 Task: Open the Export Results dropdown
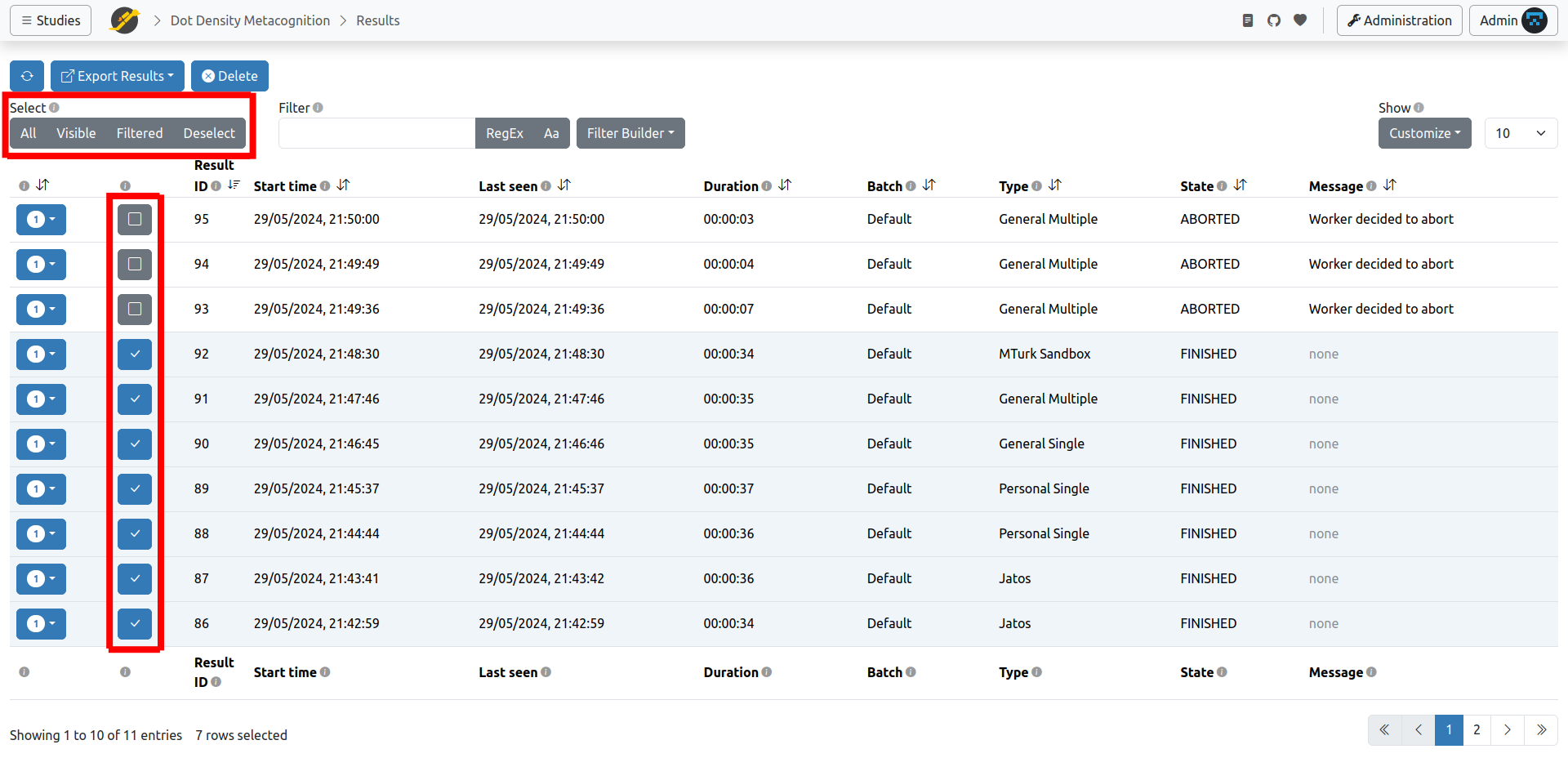pyautogui.click(x=118, y=76)
